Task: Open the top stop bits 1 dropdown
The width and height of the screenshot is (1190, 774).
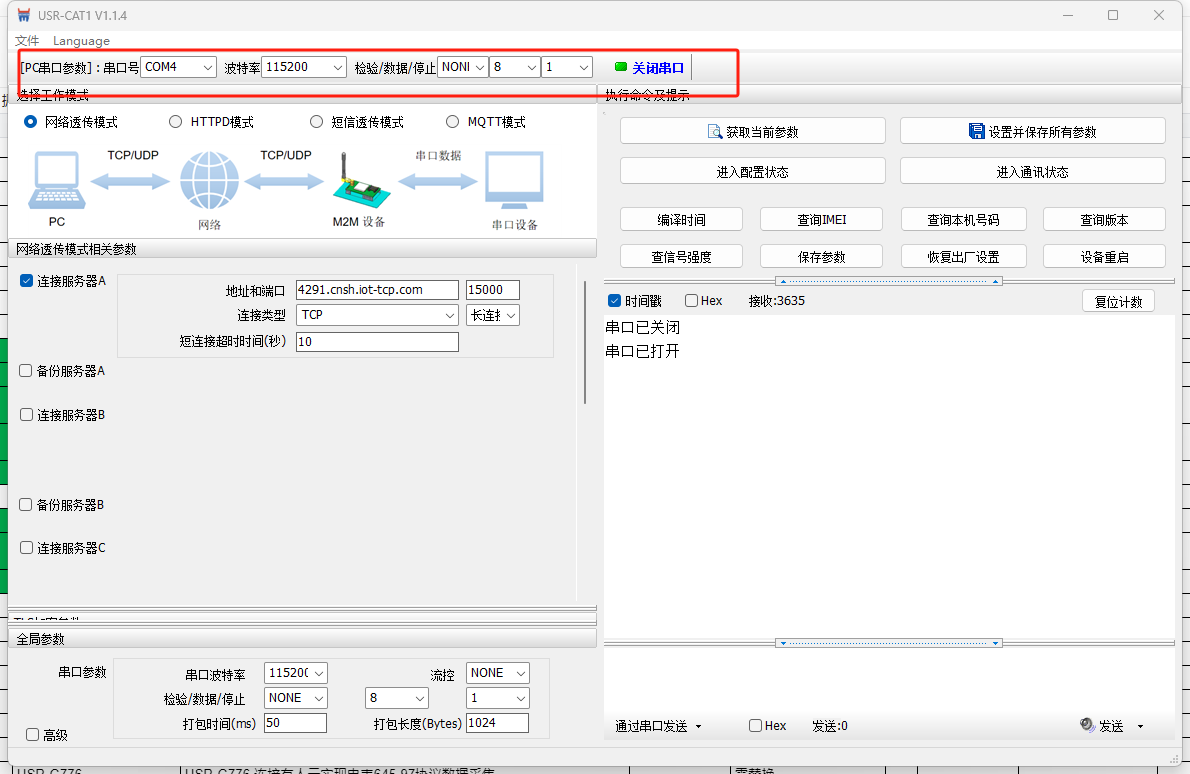Action: (x=567, y=67)
